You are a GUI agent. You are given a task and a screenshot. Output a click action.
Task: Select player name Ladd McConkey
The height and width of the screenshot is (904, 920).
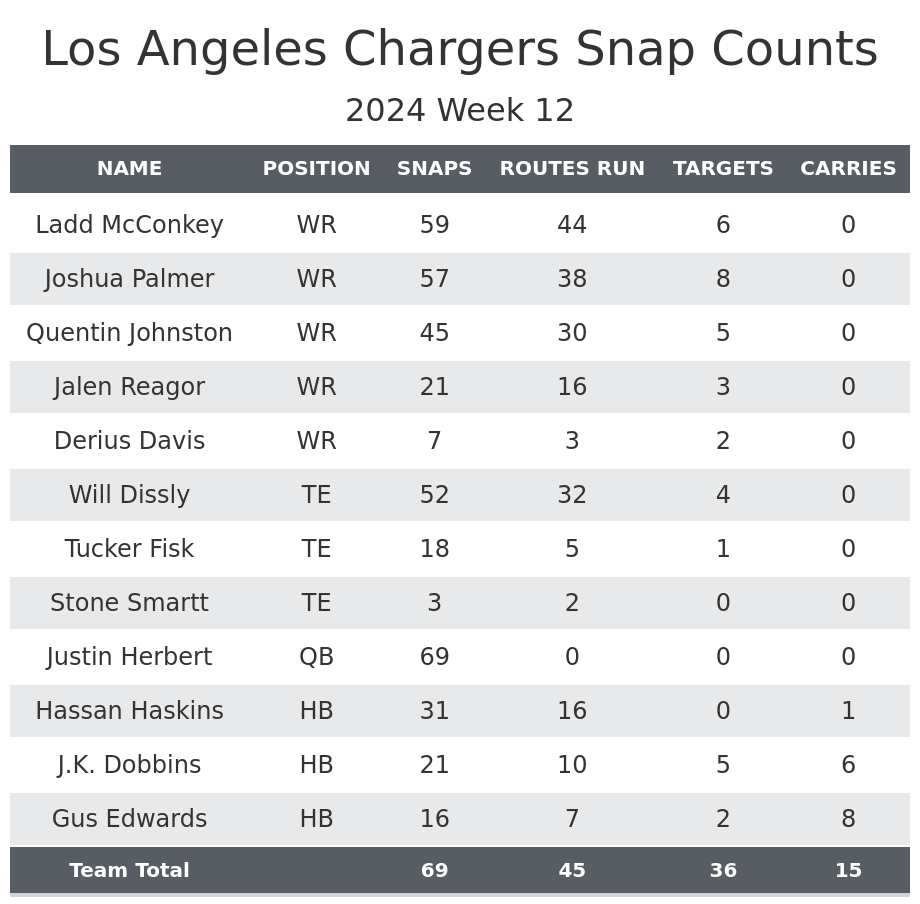pos(129,225)
